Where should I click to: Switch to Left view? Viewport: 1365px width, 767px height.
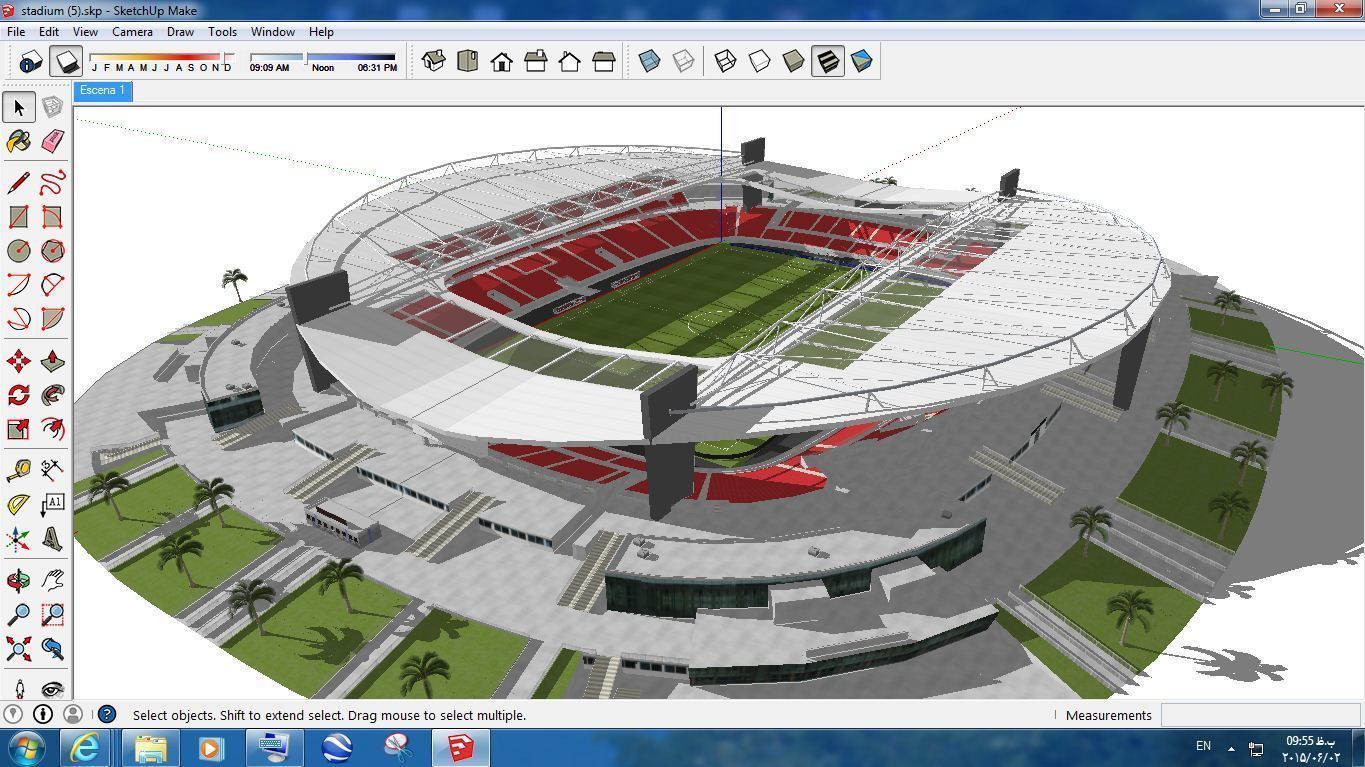pos(603,61)
